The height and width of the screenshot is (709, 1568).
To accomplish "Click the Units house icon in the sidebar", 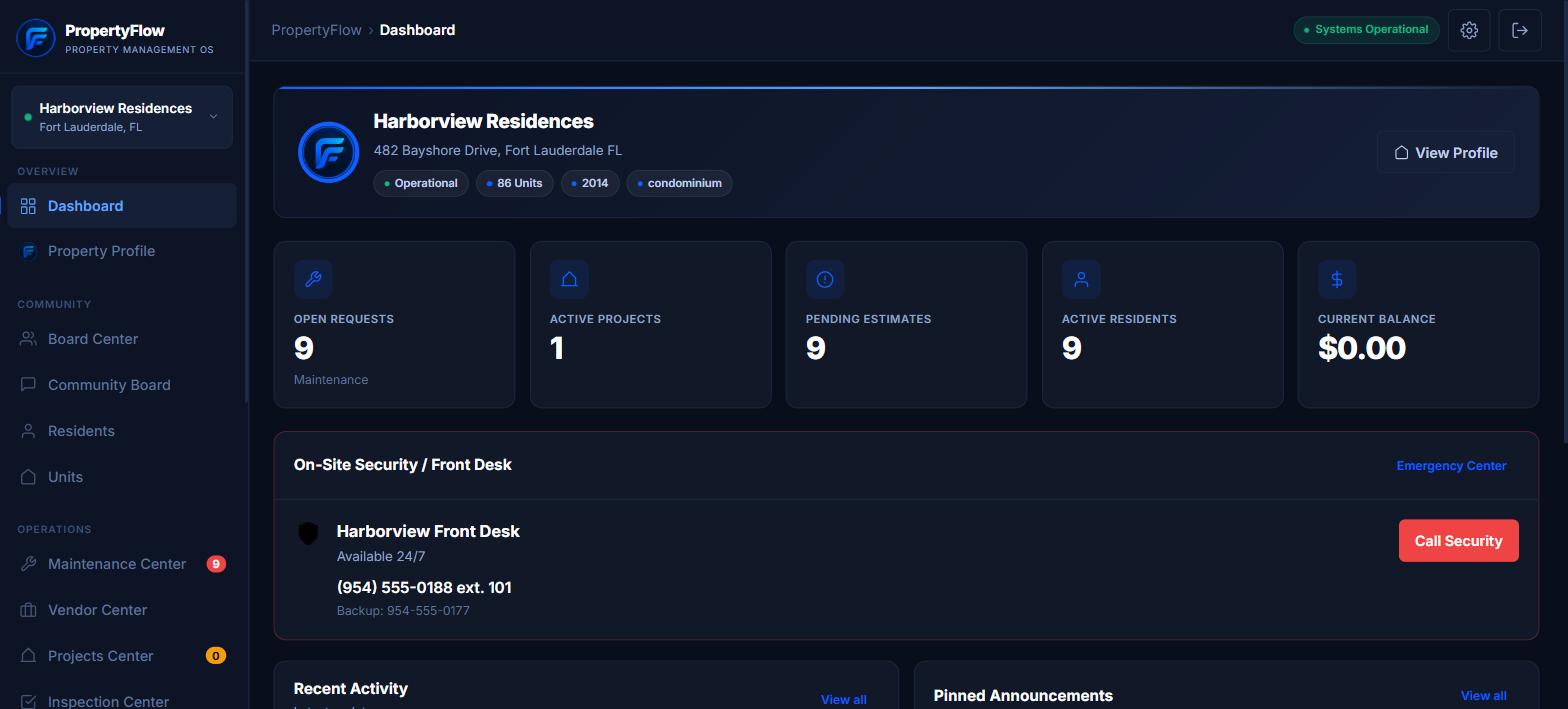I will pyautogui.click(x=28, y=477).
